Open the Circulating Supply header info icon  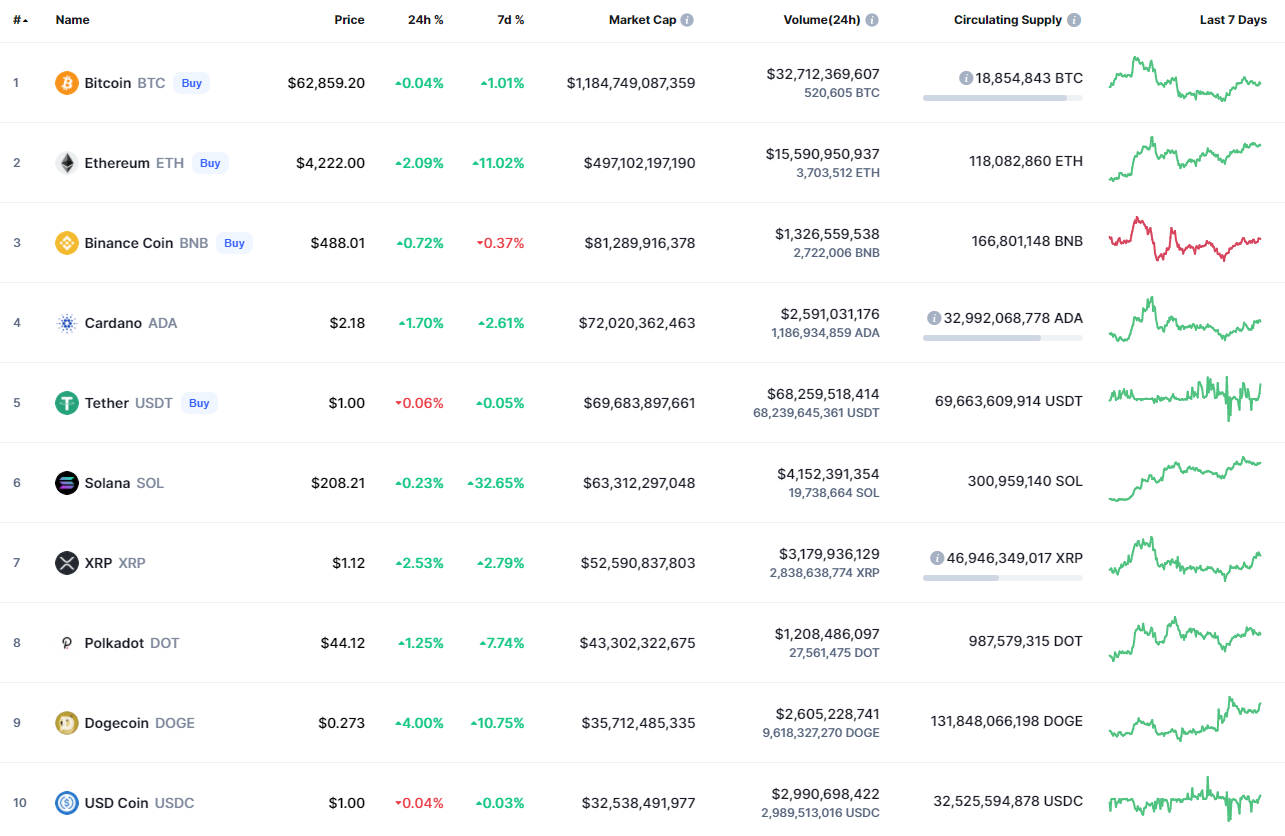pyautogui.click(x=1074, y=20)
